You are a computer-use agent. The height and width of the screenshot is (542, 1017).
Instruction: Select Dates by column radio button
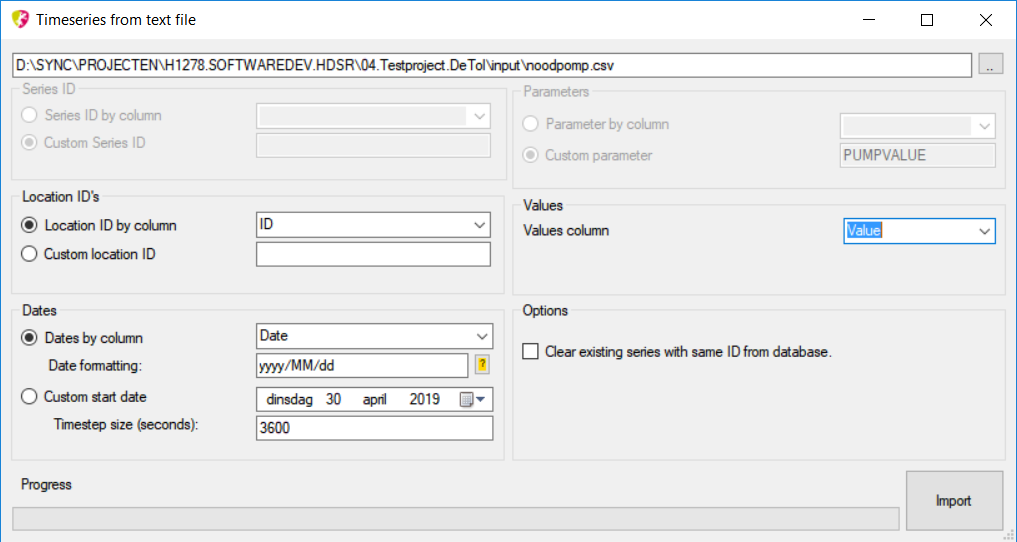point(29,338)
